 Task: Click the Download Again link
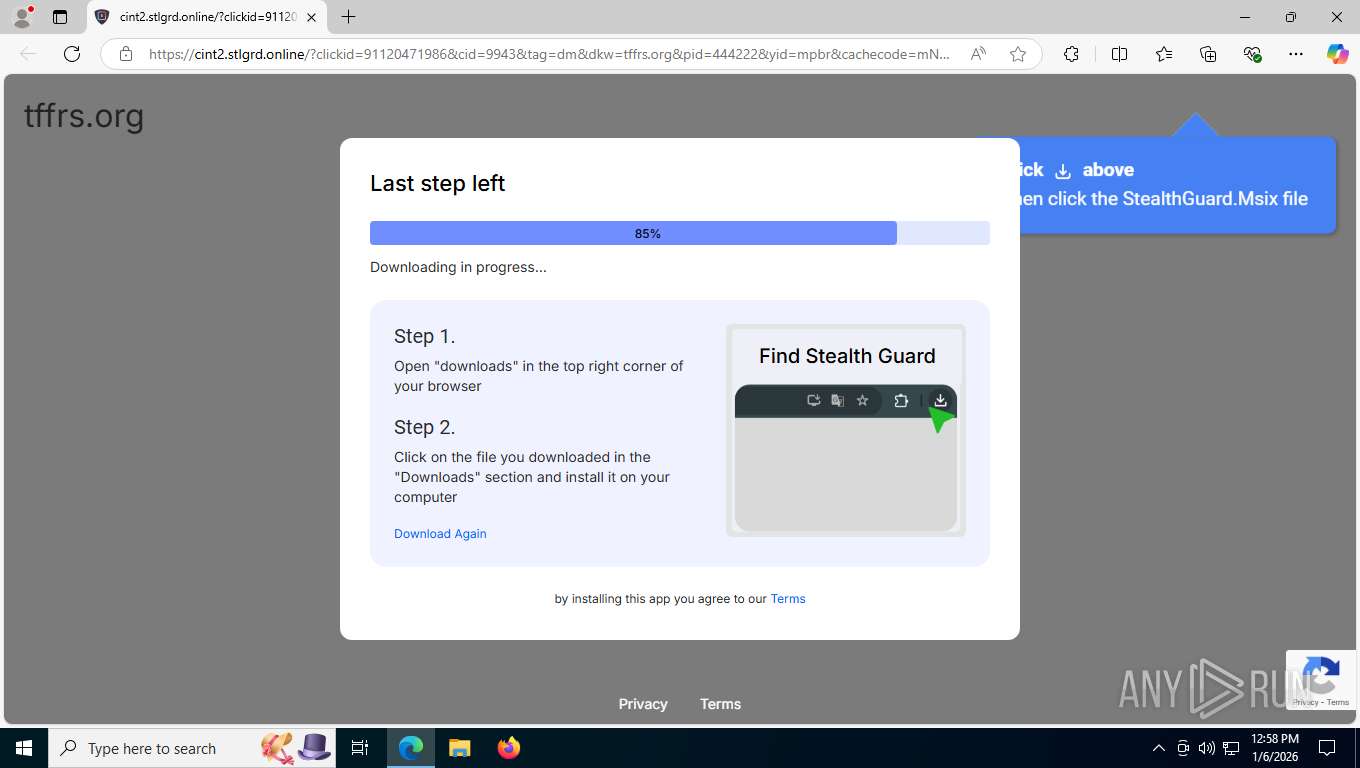coord(440,534)
